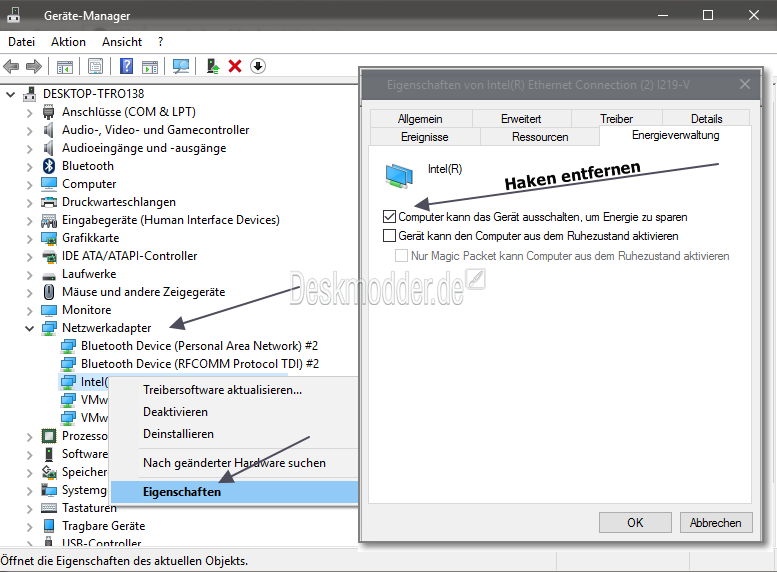
Task: Expand the Bluetooth tree node
Action: click(x=30, y=167)
